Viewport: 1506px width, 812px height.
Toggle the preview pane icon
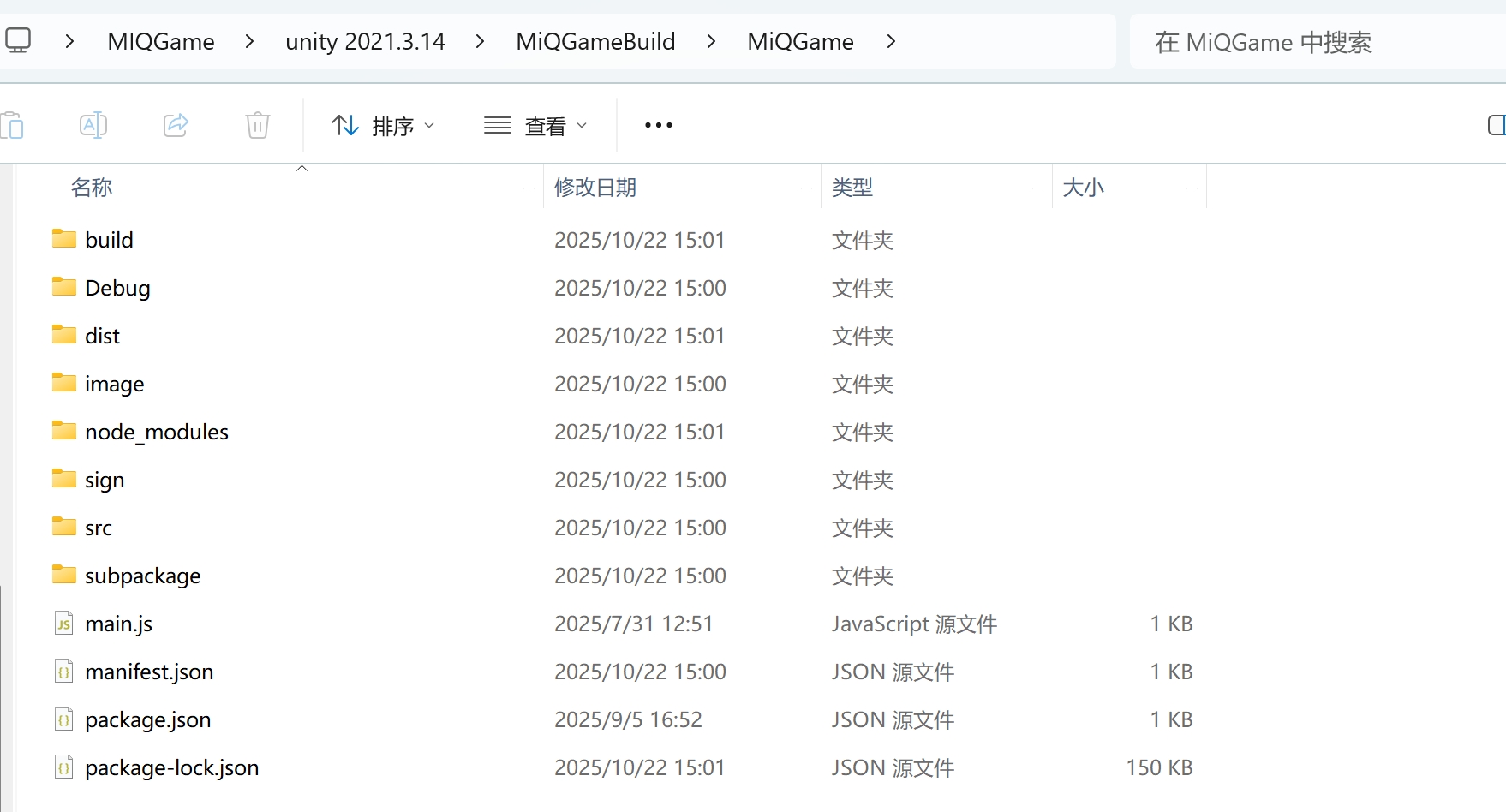1496,125
